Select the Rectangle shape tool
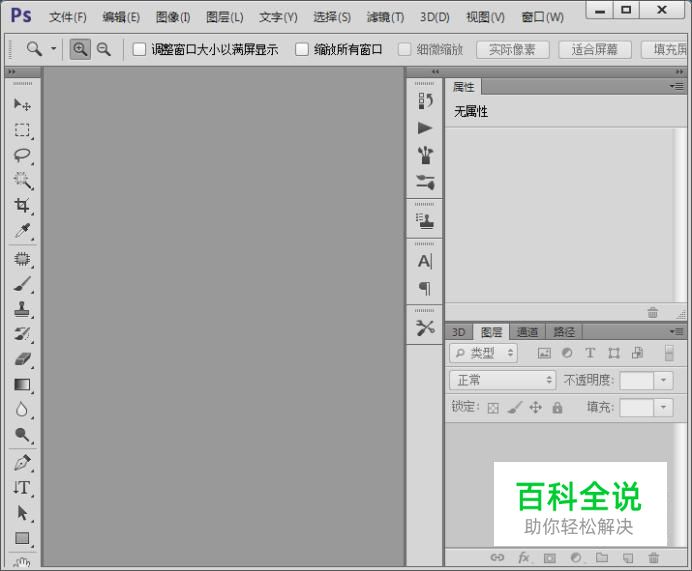This screenshot has height=571, width=692. [x=22, y=538]
